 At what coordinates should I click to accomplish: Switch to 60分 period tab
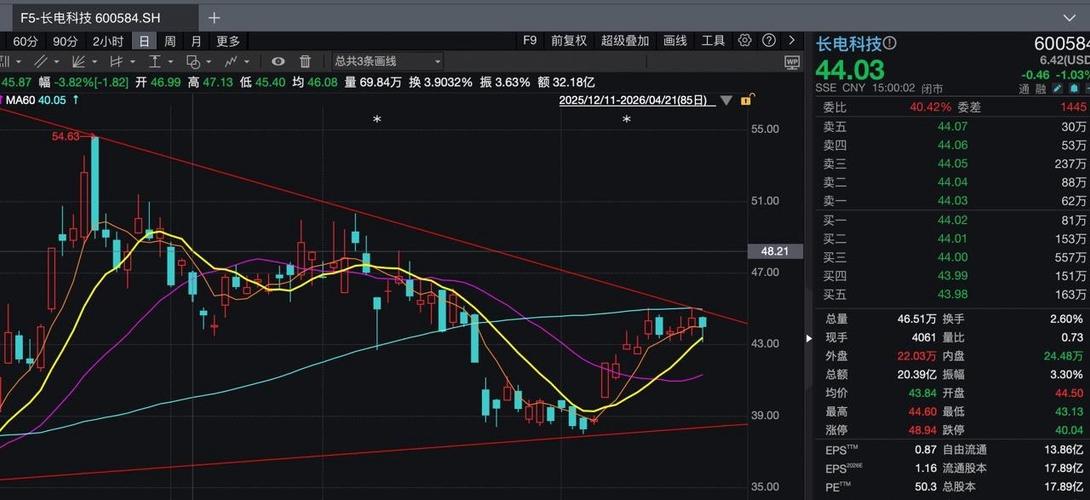point(26,41)
